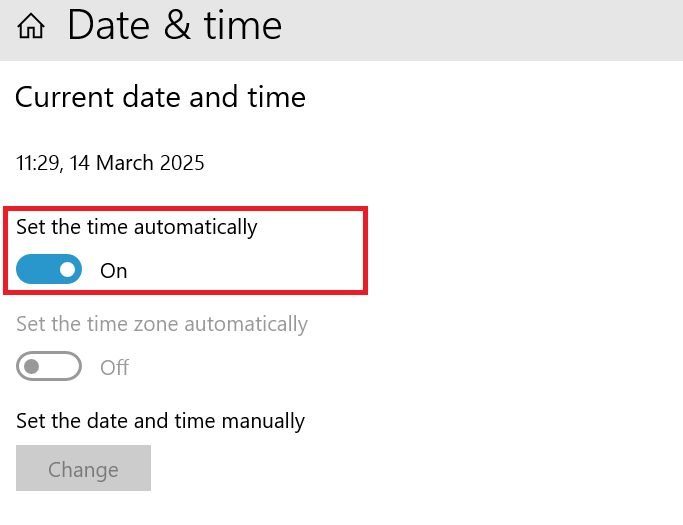Image resolution: width=683 pixels, height=525 pixels.
Task: Click the Set the time automatically label
Action: [x=137, y=227]
